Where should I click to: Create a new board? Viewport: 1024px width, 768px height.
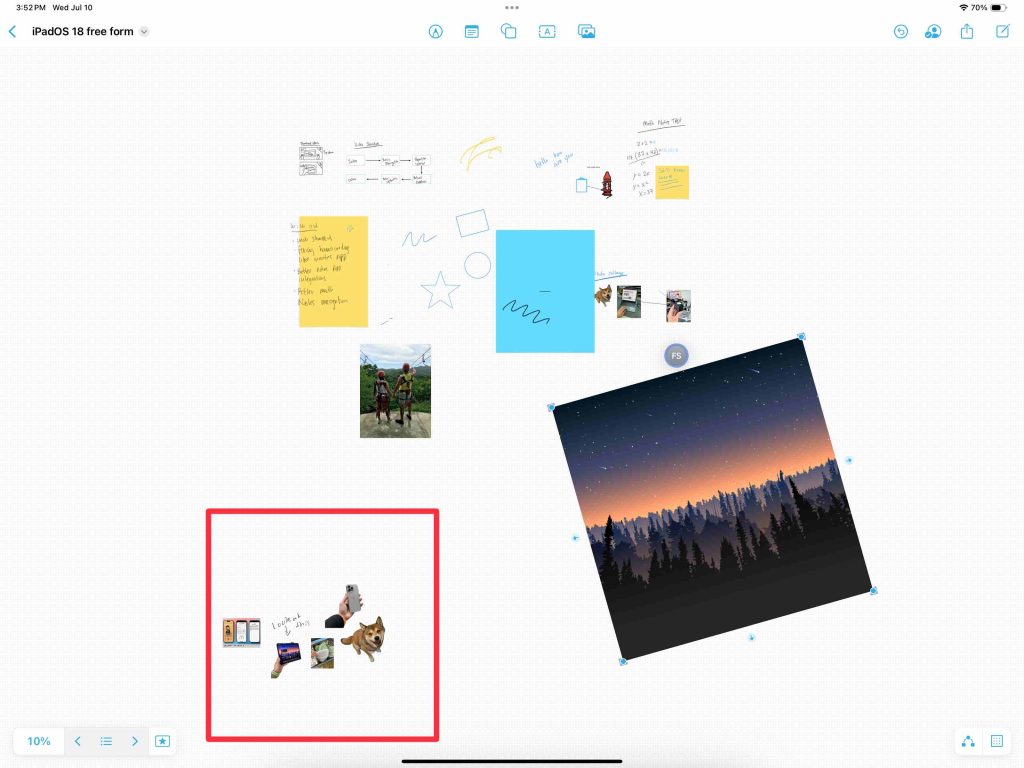tap(1003, 32)
